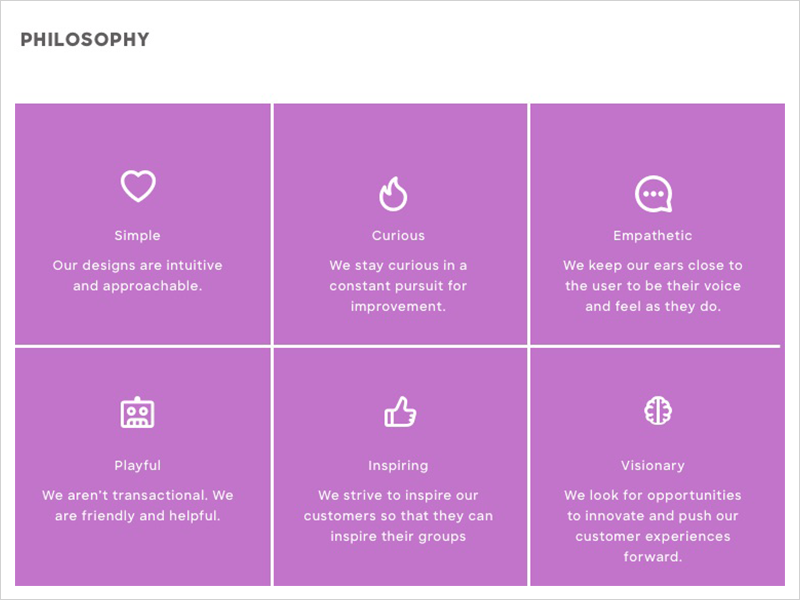Click the Simple card title

click(137, 235)
